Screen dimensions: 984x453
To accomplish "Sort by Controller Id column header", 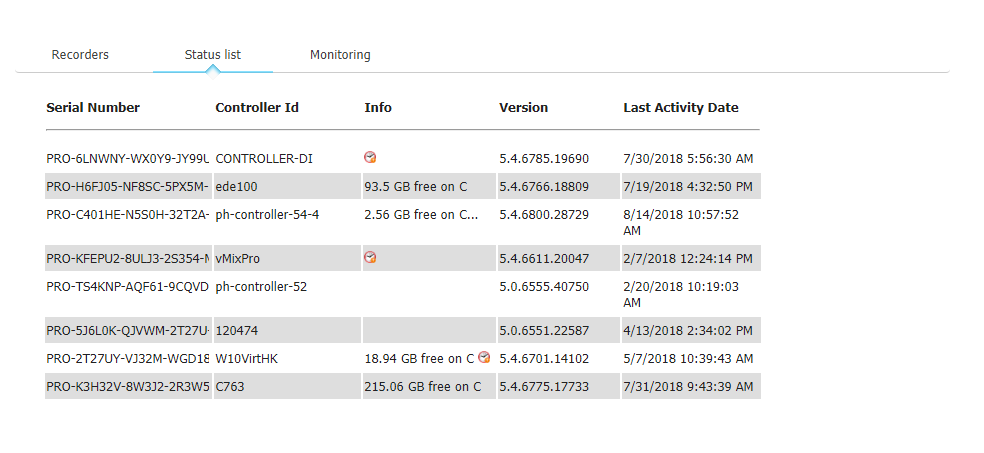I will pos(257,107).
